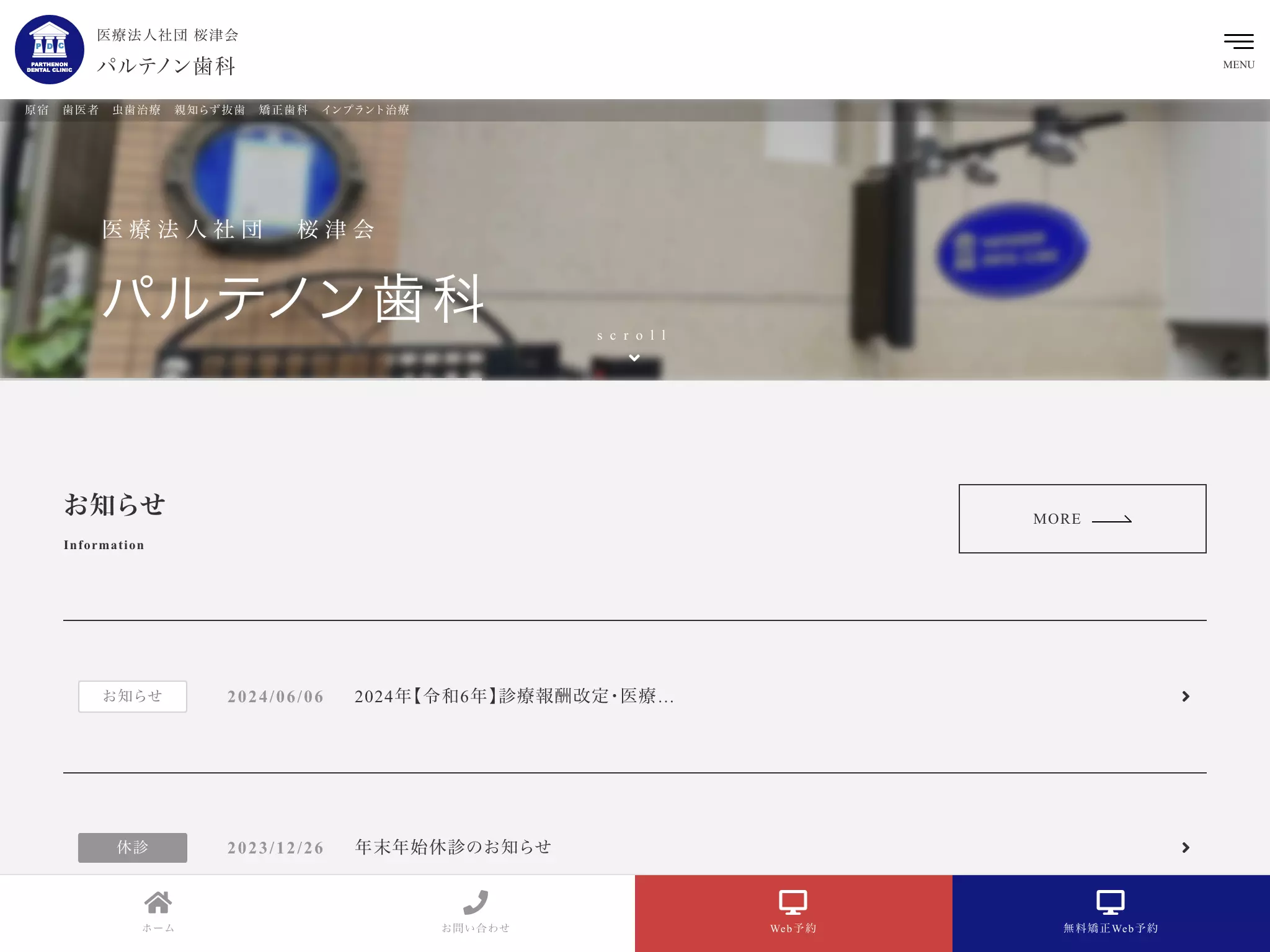Screen dimensions: 1270x952
Task: Click the お知らせ section heading
Action: click(x=115, y=505)
